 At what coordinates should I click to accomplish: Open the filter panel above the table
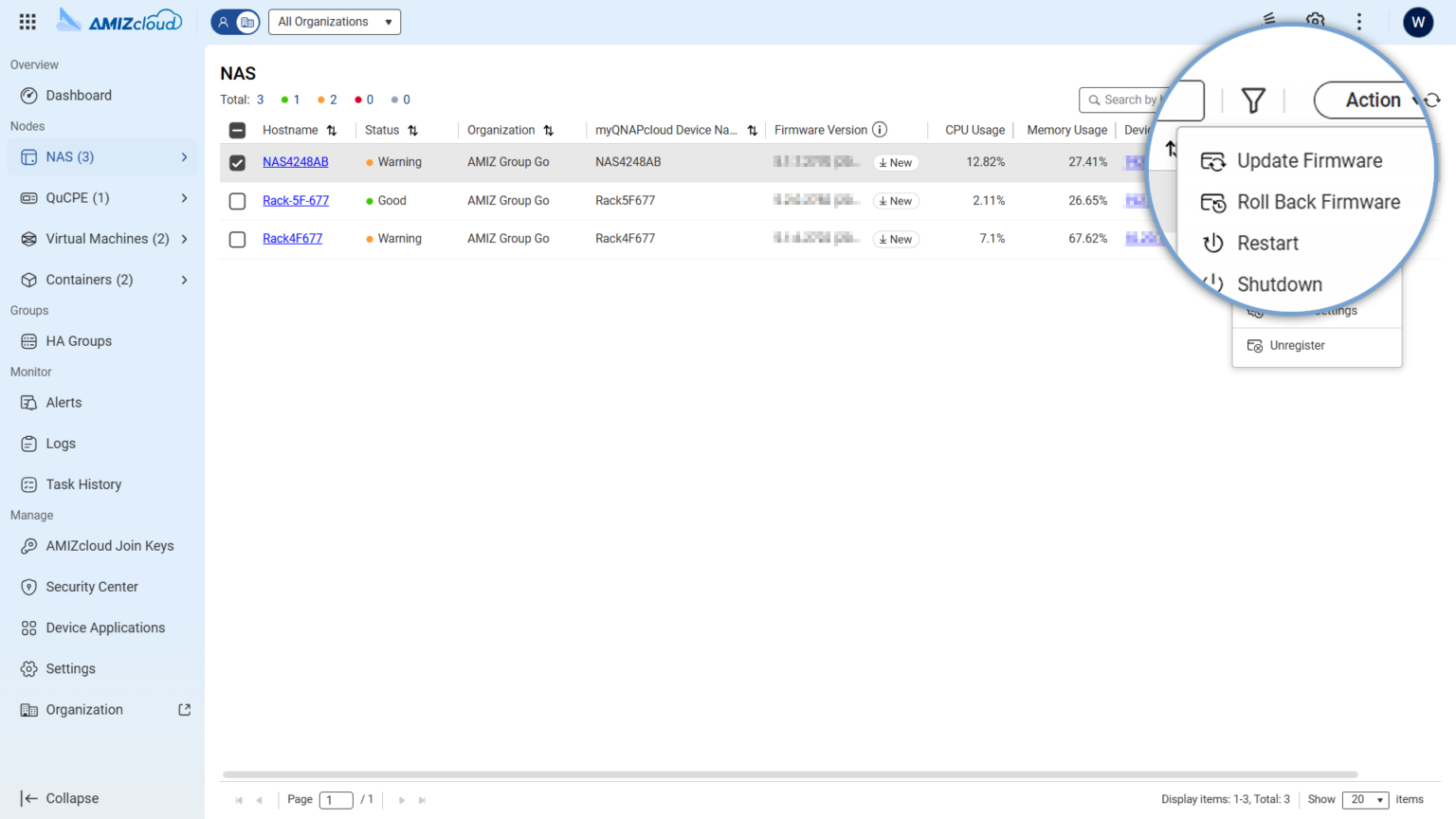click(1253, 100)
